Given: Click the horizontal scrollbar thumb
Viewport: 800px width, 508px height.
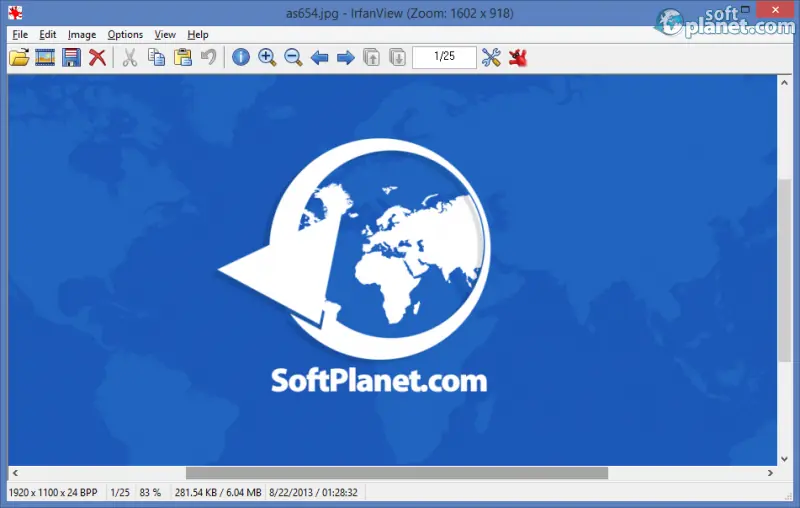Looking at the screenshot, I should [396, 473].
